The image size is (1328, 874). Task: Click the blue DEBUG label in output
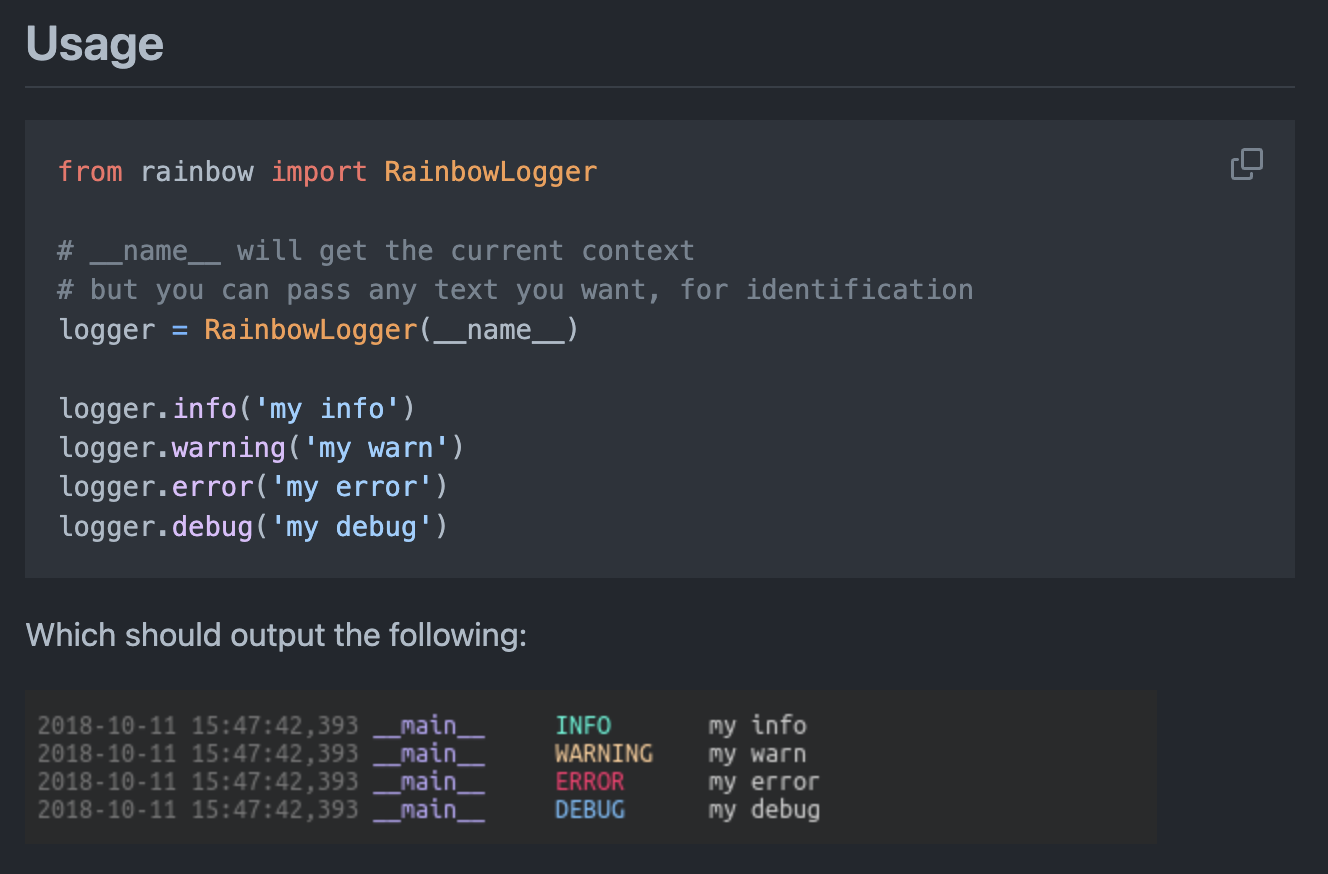(x=590, y=809)
